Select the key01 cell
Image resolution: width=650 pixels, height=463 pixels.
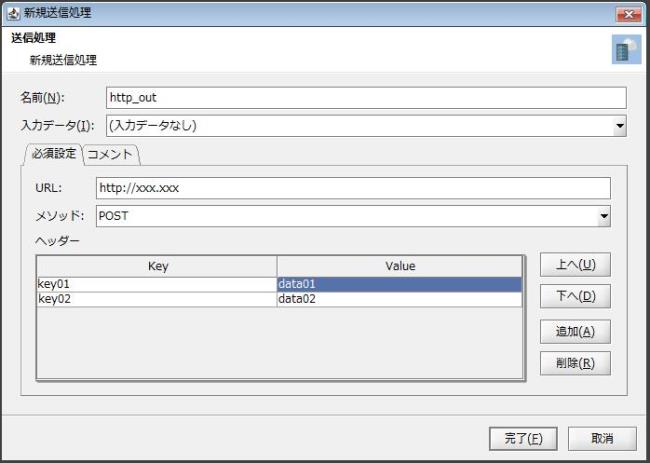point(157,284)
